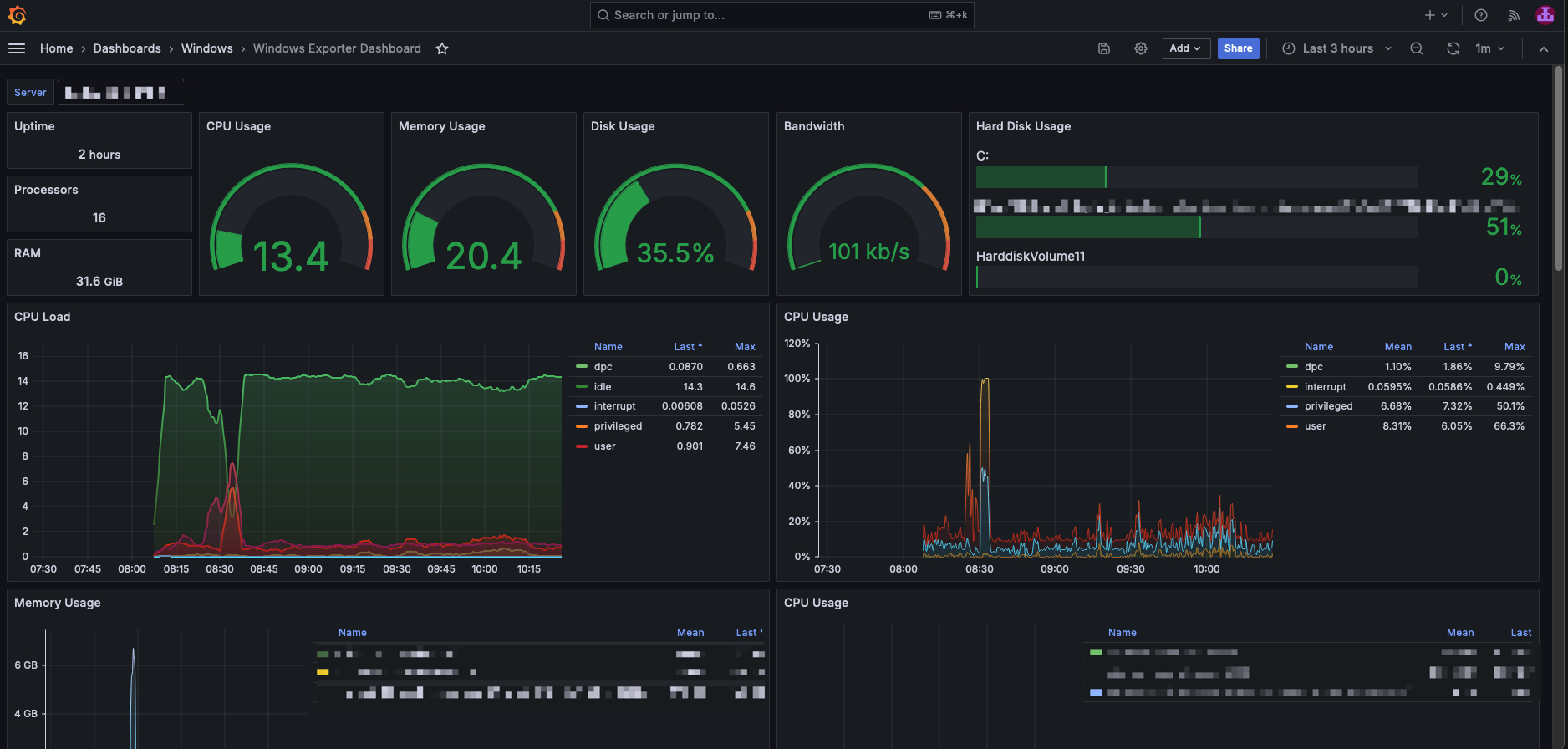Star the Windows Exporter Dashboard
The height and width of the screenshot is (749, 1568).
click(x=442, y=48)
